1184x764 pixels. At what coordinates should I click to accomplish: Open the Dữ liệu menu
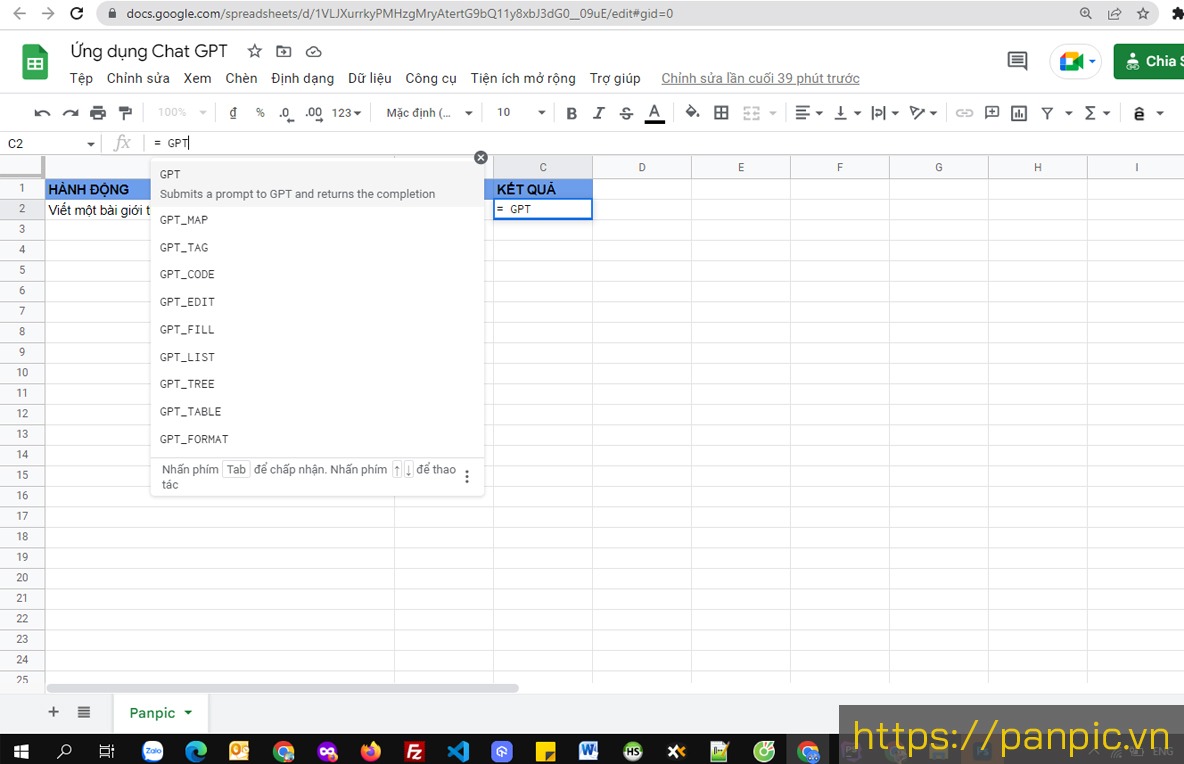tap(369, 79)
